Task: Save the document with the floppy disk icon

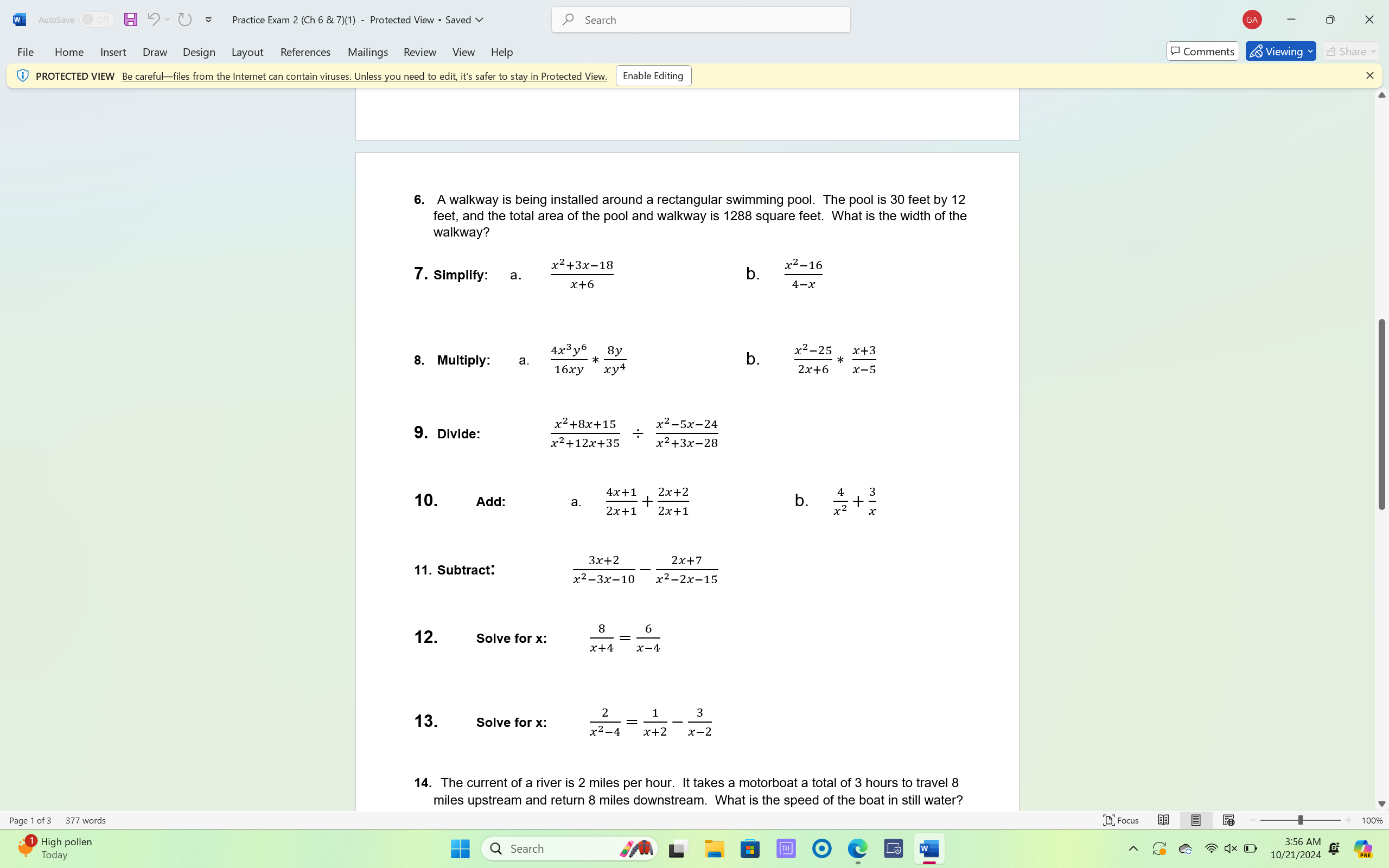Action: pos(130,20)
